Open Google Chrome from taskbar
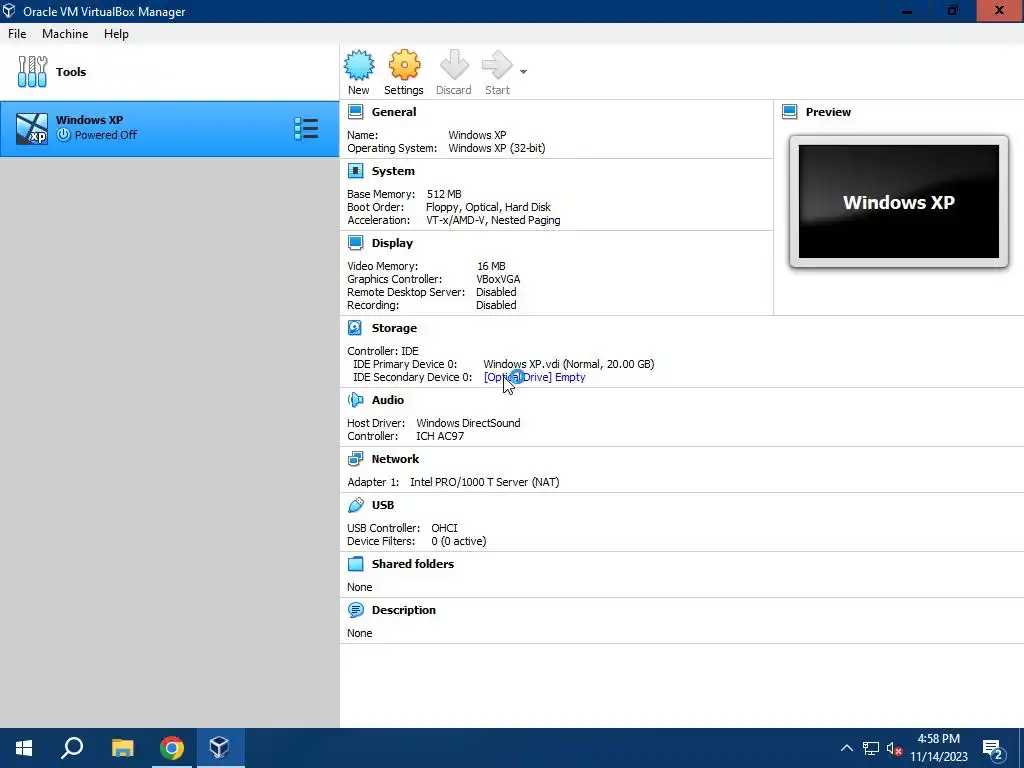Image resolution: width=1024 pixels, height=768 pixels. click(x=172, y=748)
